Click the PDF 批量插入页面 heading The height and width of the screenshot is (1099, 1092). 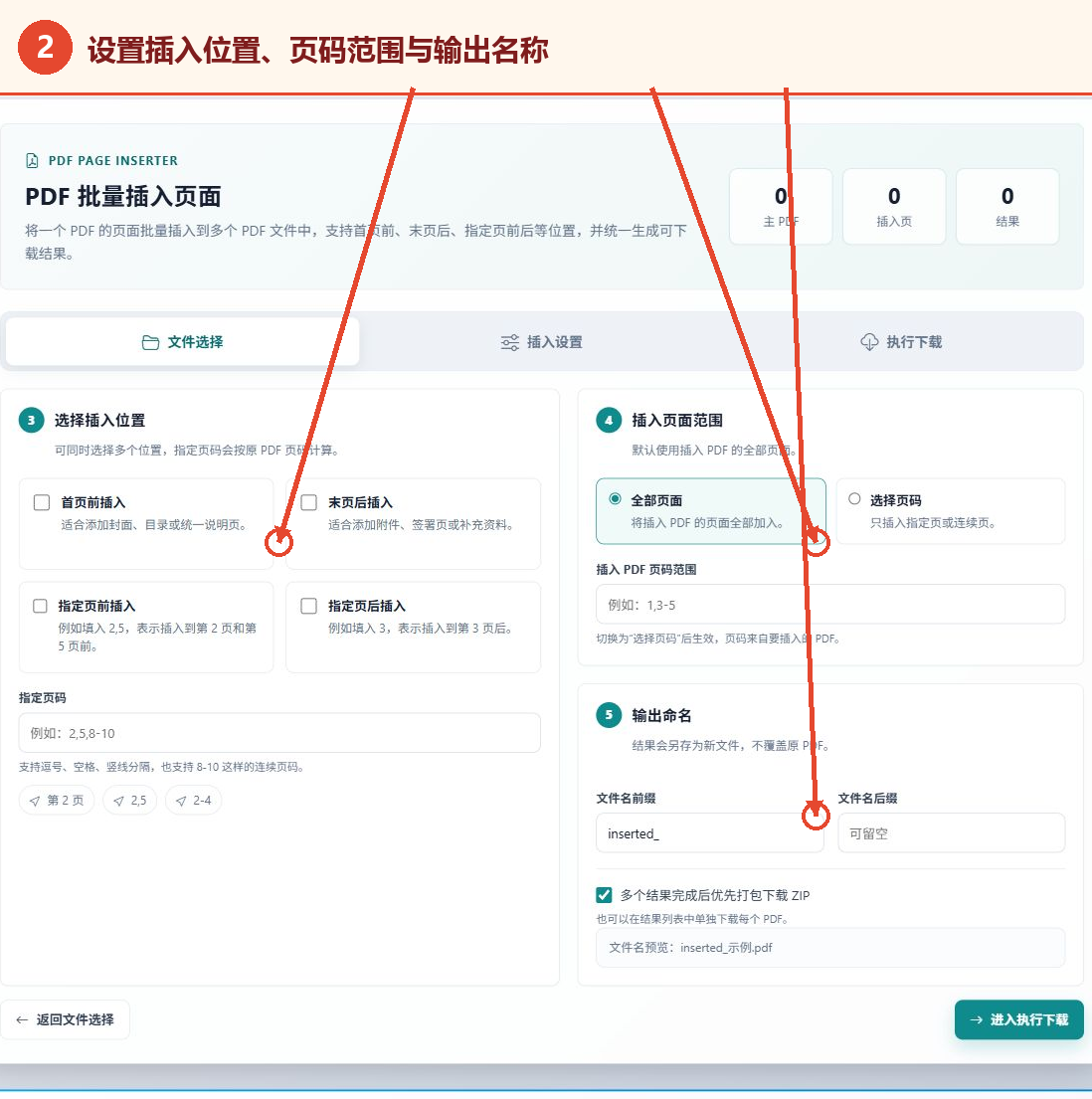coord(123,196)
